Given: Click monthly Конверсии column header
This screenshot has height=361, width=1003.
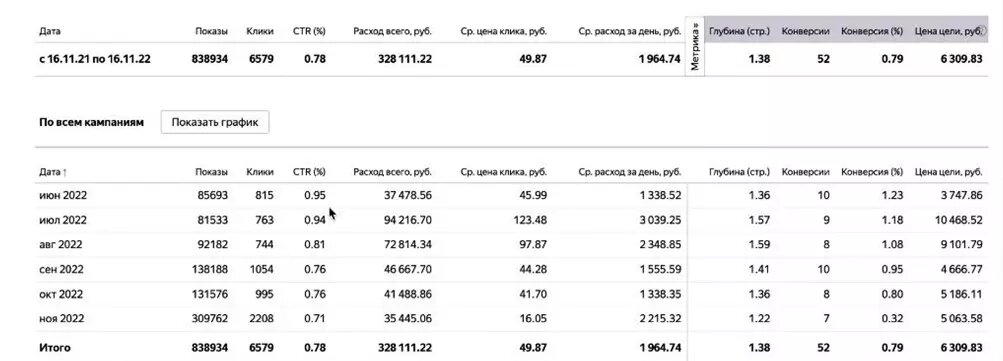Looking at the screenshot, I should point(805,172).
